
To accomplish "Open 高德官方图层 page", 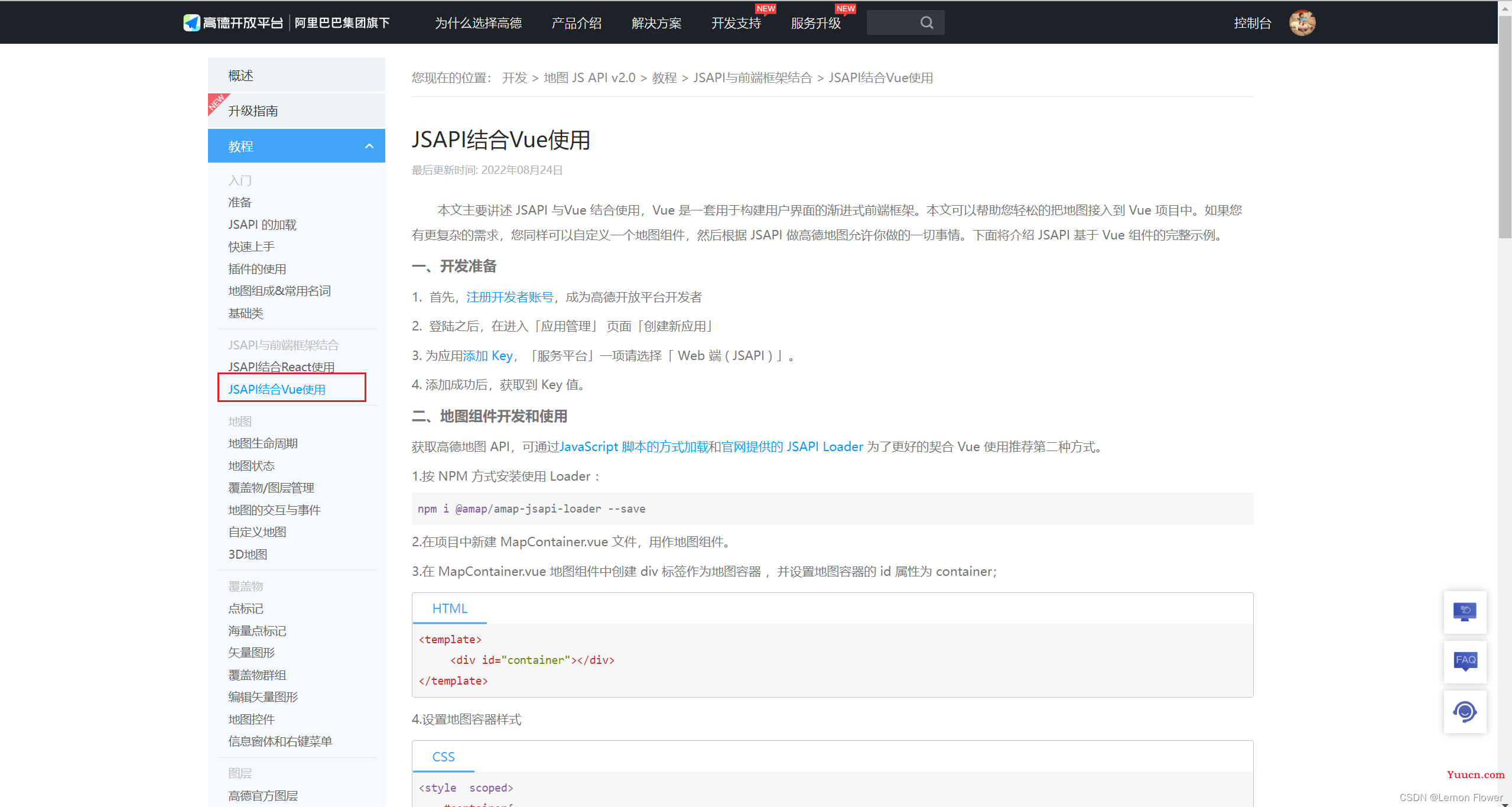I will [263, 796].
